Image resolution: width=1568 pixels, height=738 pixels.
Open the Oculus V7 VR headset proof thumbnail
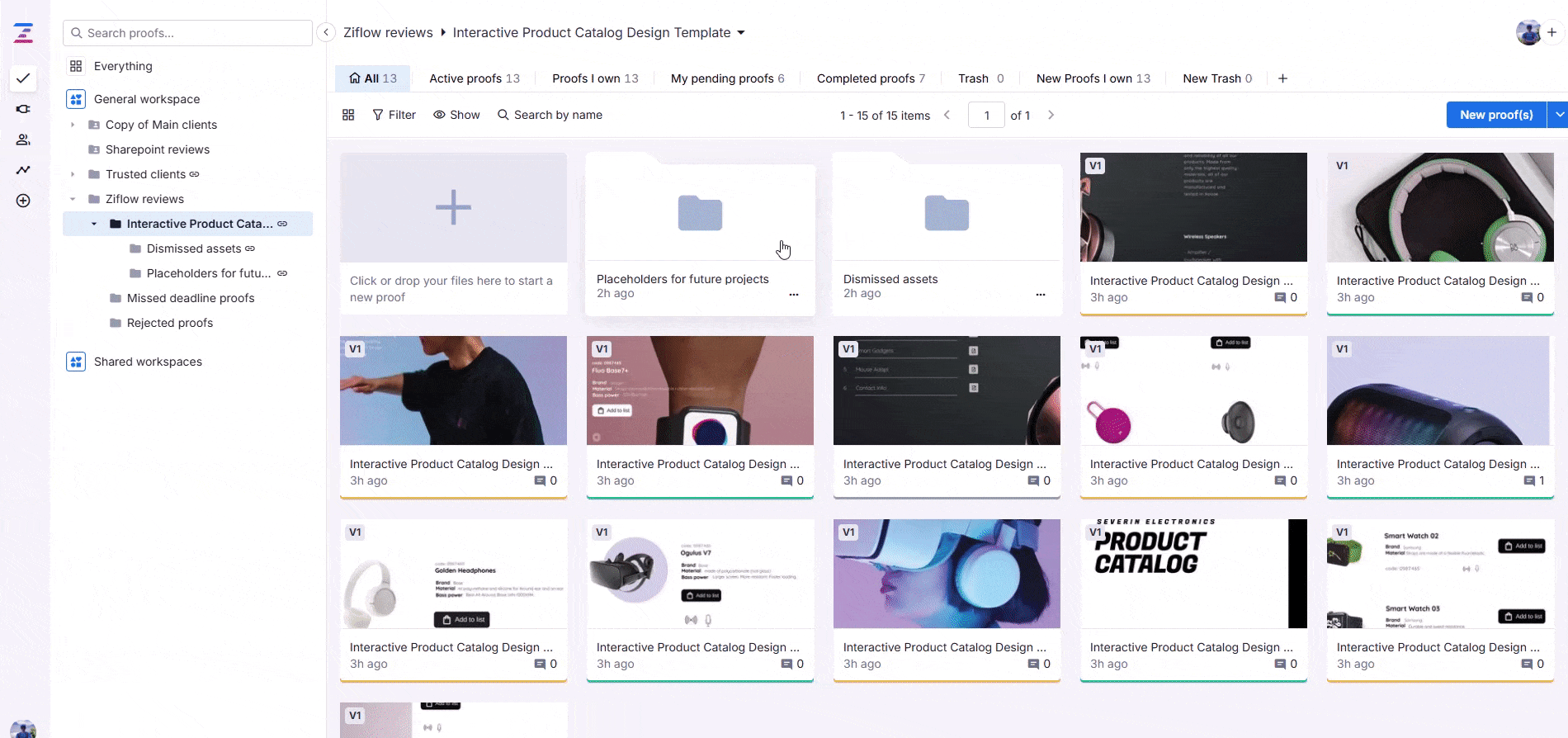point(700,574)
